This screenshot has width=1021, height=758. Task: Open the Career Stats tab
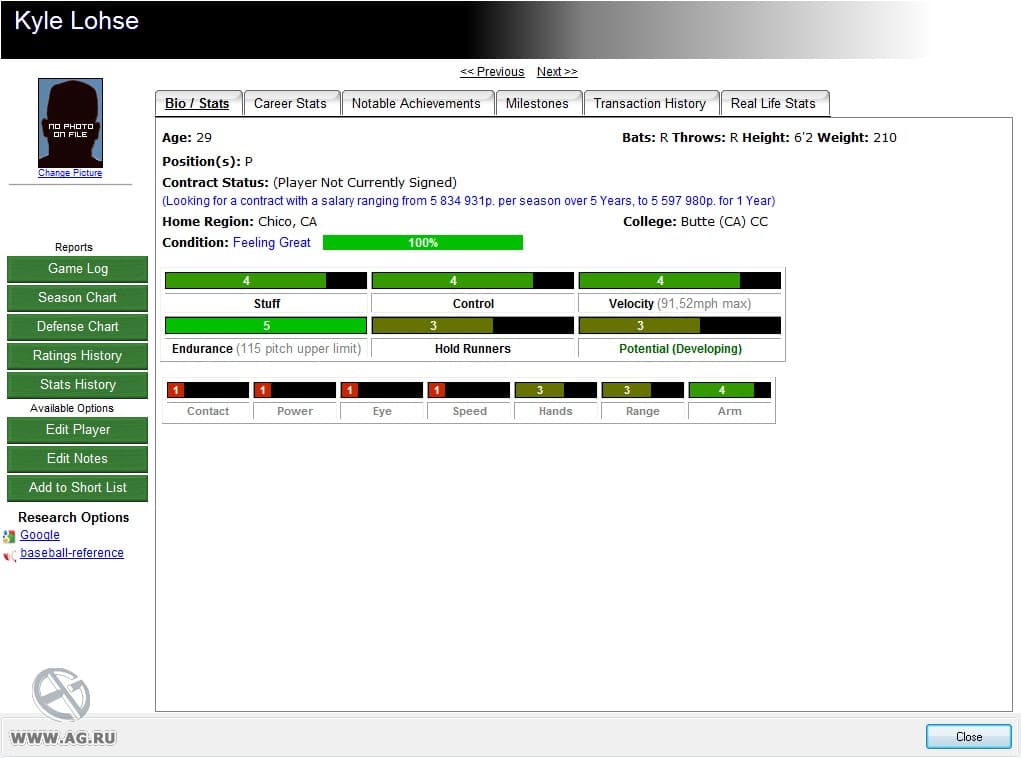tap(290, 104)
